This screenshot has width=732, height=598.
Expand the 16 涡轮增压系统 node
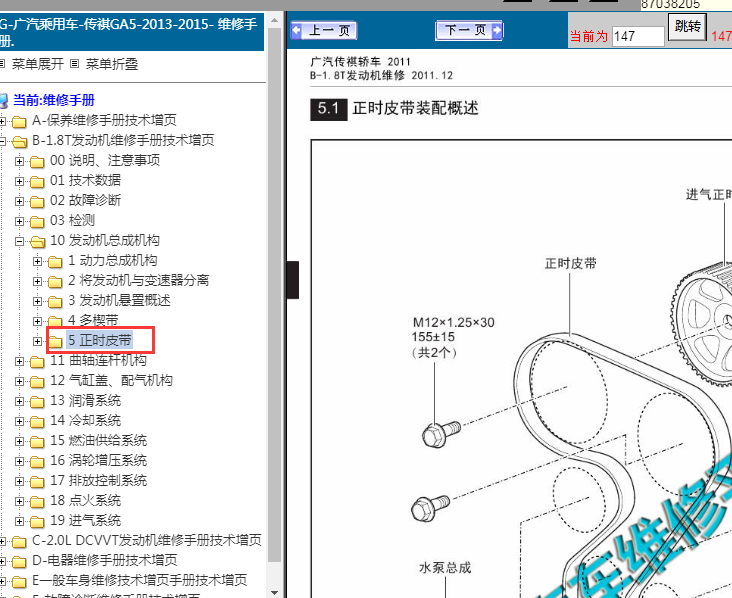(x=19, y=461)
